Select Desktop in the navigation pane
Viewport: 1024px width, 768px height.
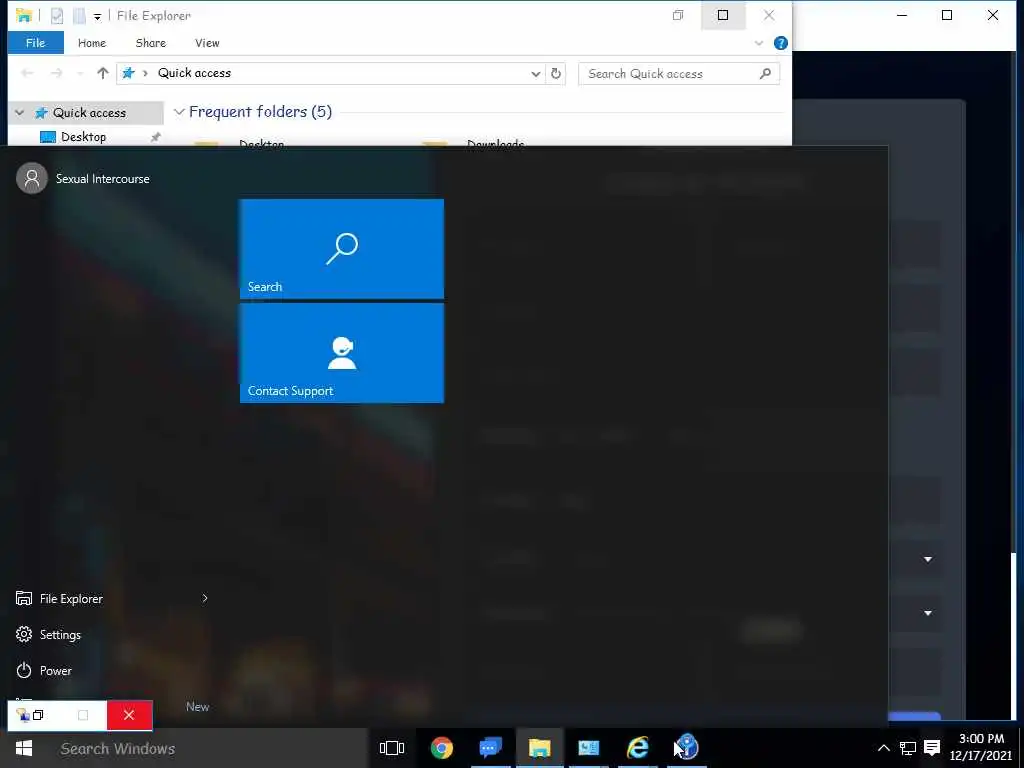coord(83,137)
